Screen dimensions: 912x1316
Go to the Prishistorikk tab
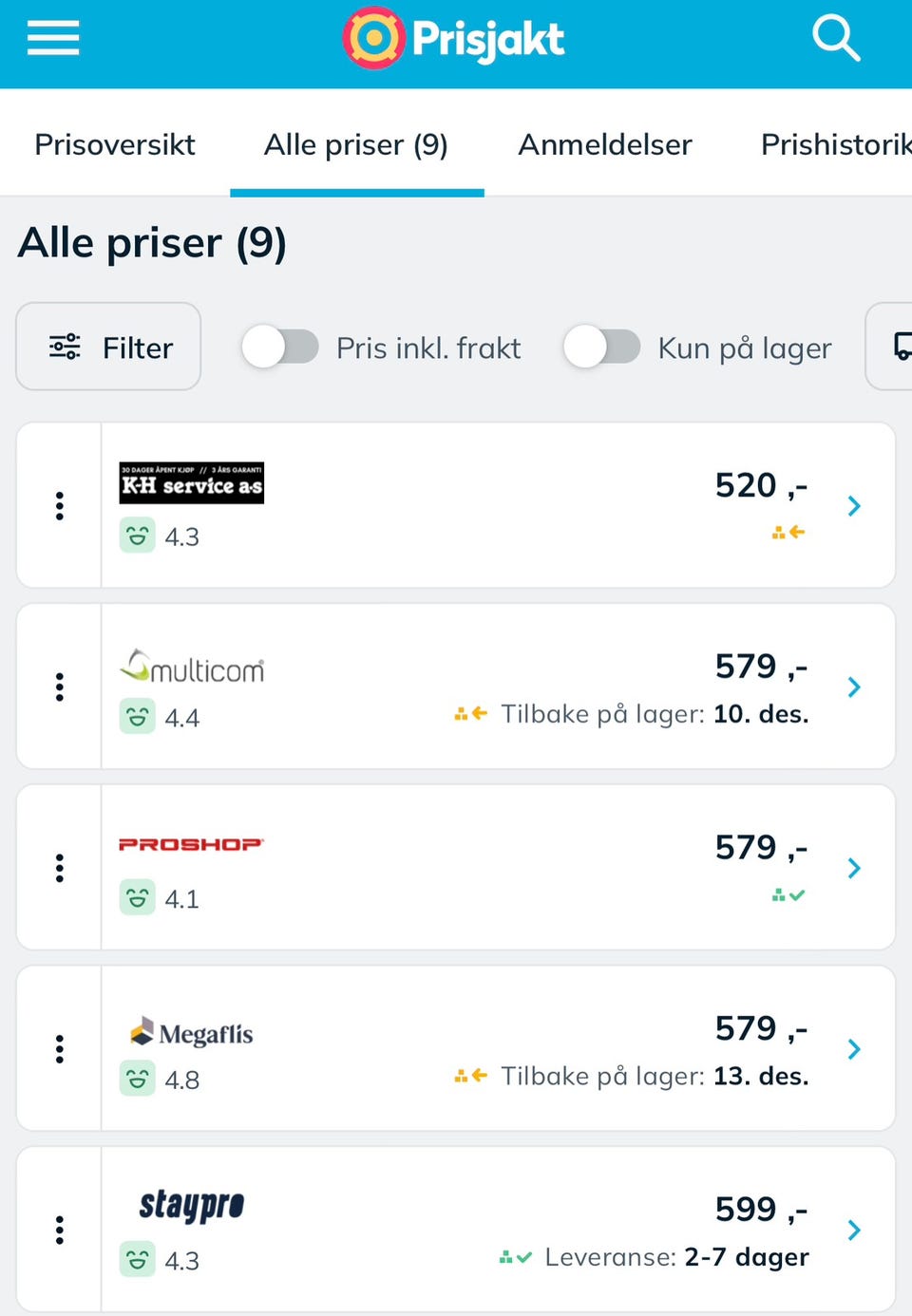click(836, 144)
